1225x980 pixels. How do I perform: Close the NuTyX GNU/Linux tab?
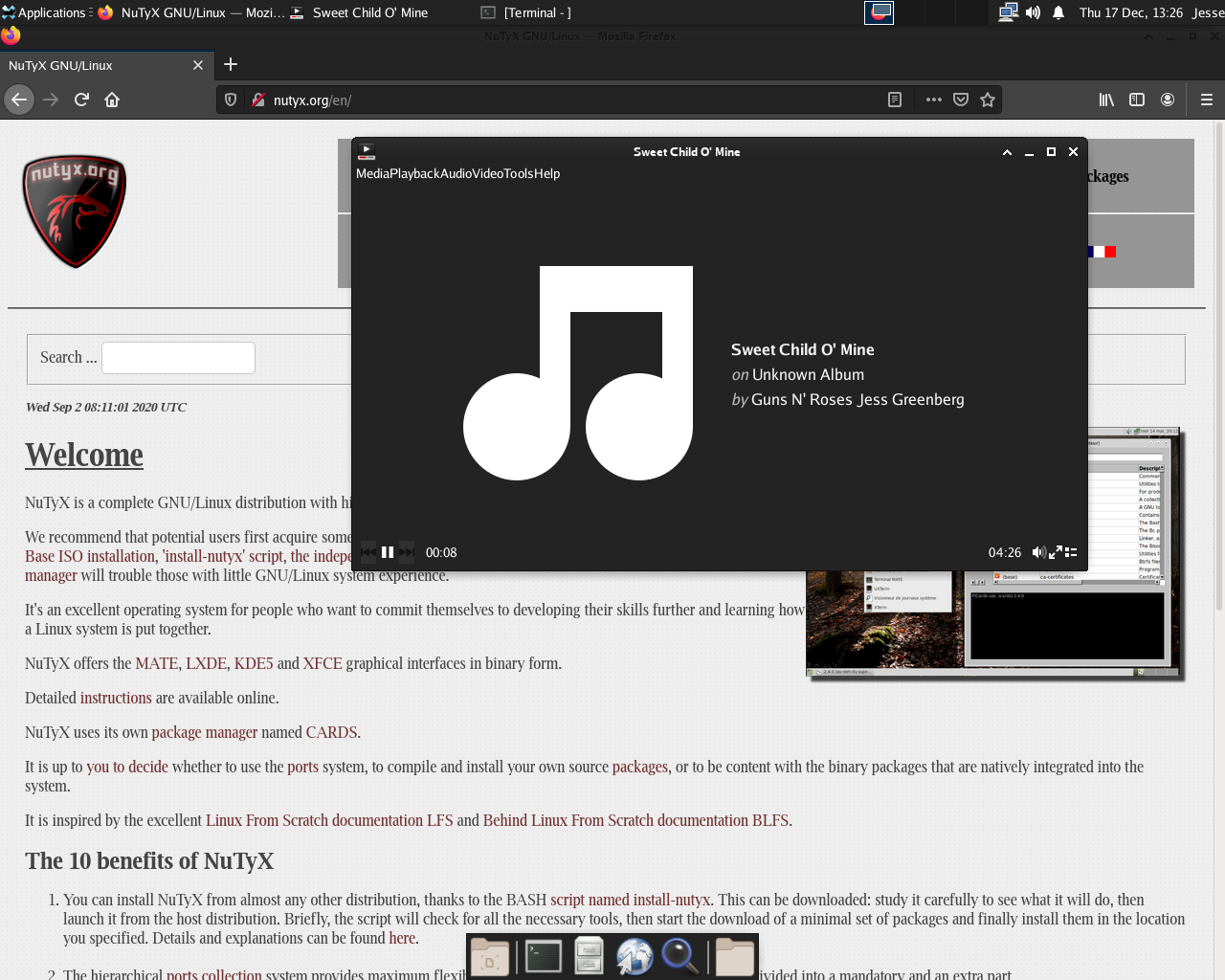click(x=198, y=65)
